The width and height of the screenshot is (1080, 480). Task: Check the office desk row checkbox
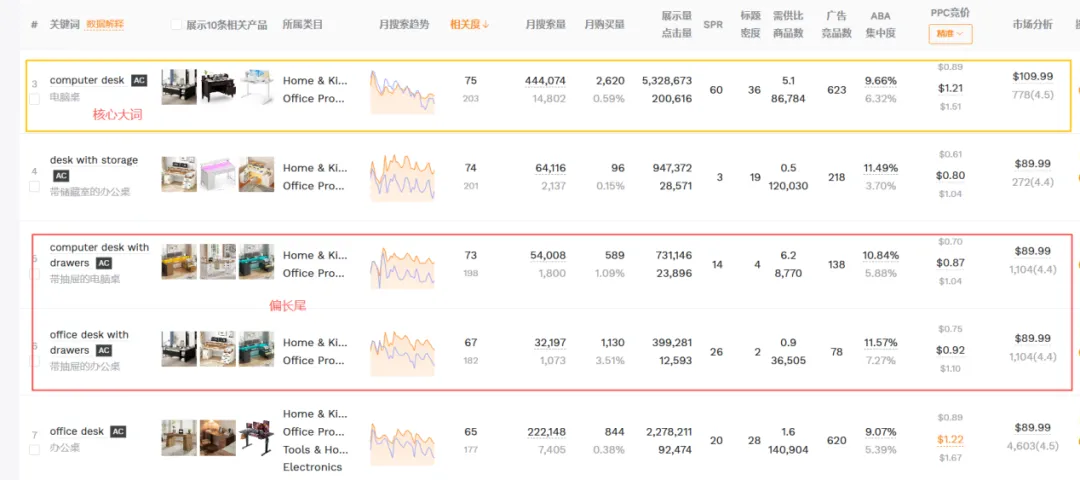(x=34, y=450)
